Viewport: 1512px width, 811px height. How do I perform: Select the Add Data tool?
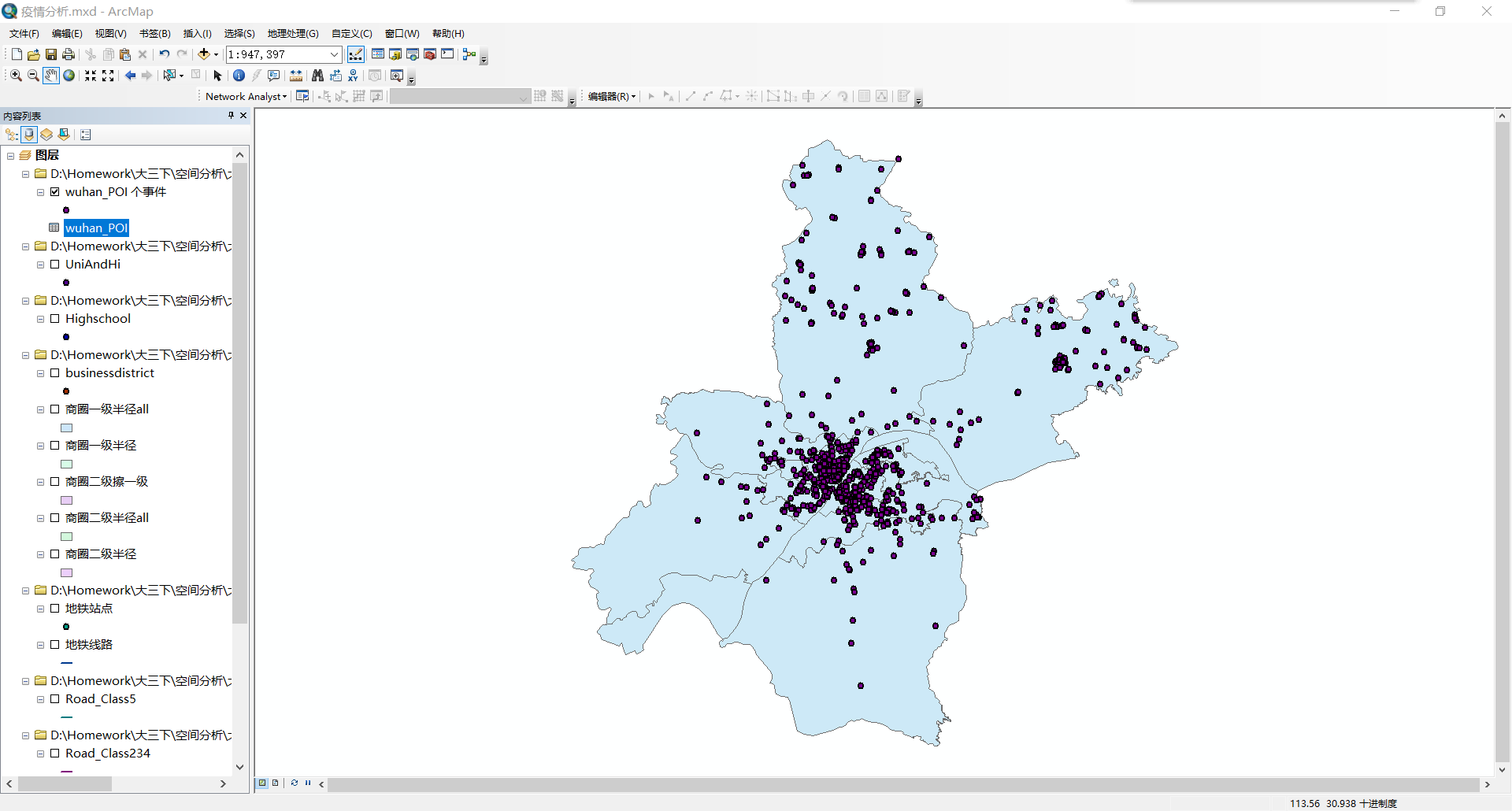tap(205, 54)
